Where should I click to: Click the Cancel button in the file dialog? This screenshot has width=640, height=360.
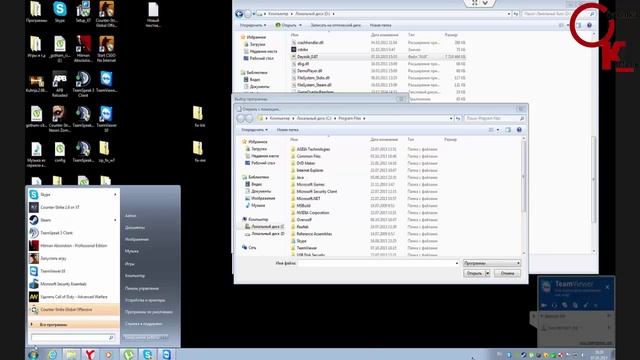click(507, 273)
